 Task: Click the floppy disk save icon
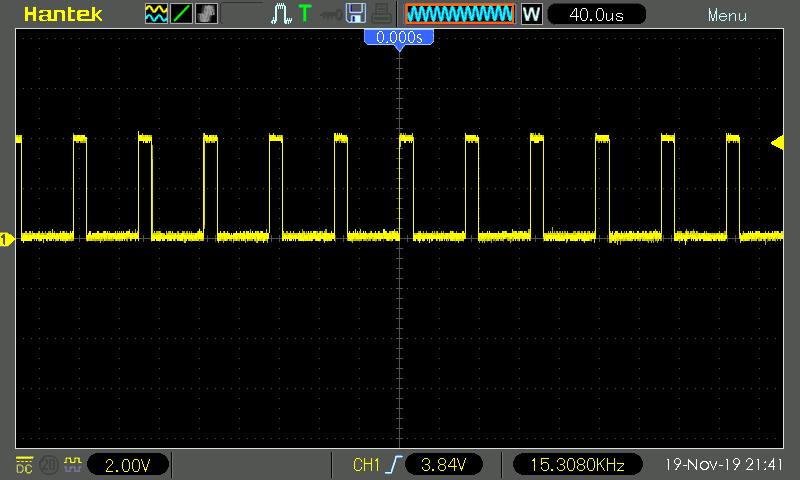point(355,14)
